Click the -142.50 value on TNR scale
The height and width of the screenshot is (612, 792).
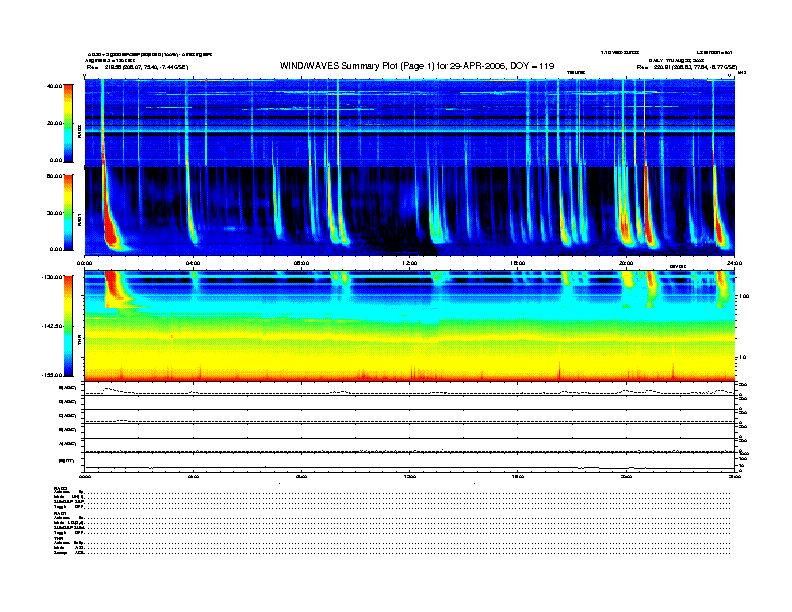52,326
